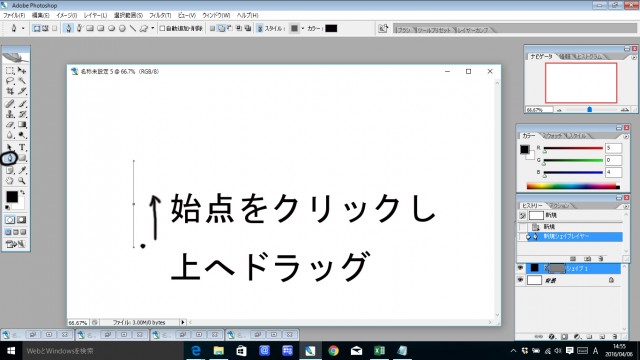Select the Pen tool in the toolbox
The width and height of the screenshot is (640, 360).
pos(10,158)
